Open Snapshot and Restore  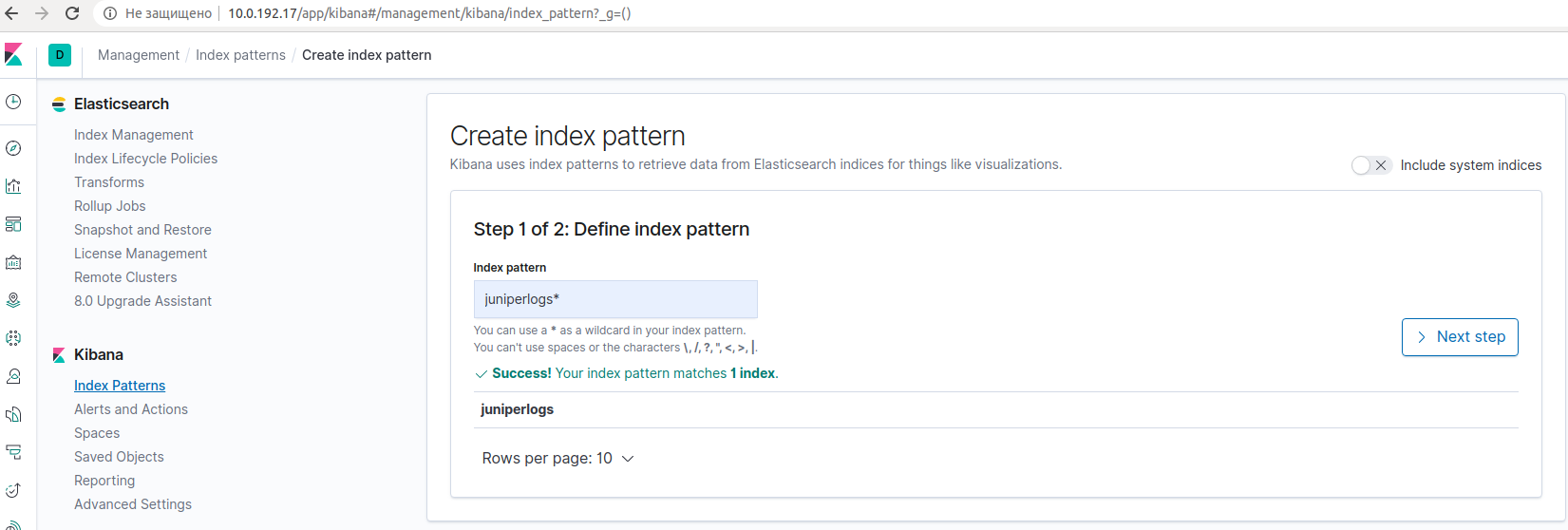coord(142,230)
